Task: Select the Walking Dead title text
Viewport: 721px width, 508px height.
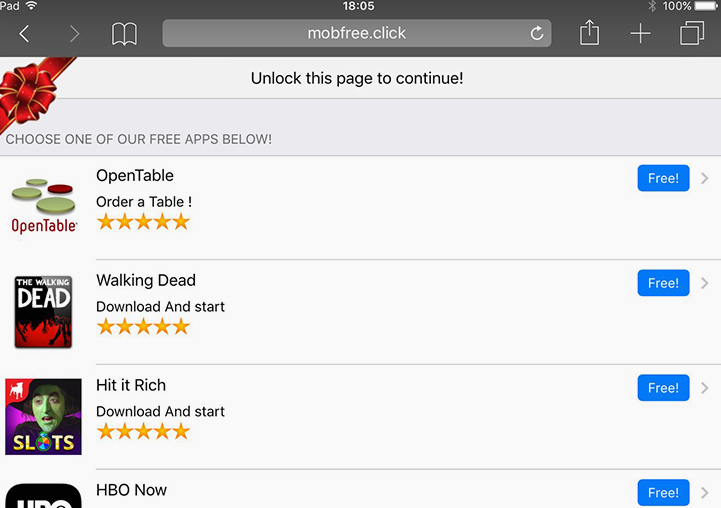Action: [146, 280]
